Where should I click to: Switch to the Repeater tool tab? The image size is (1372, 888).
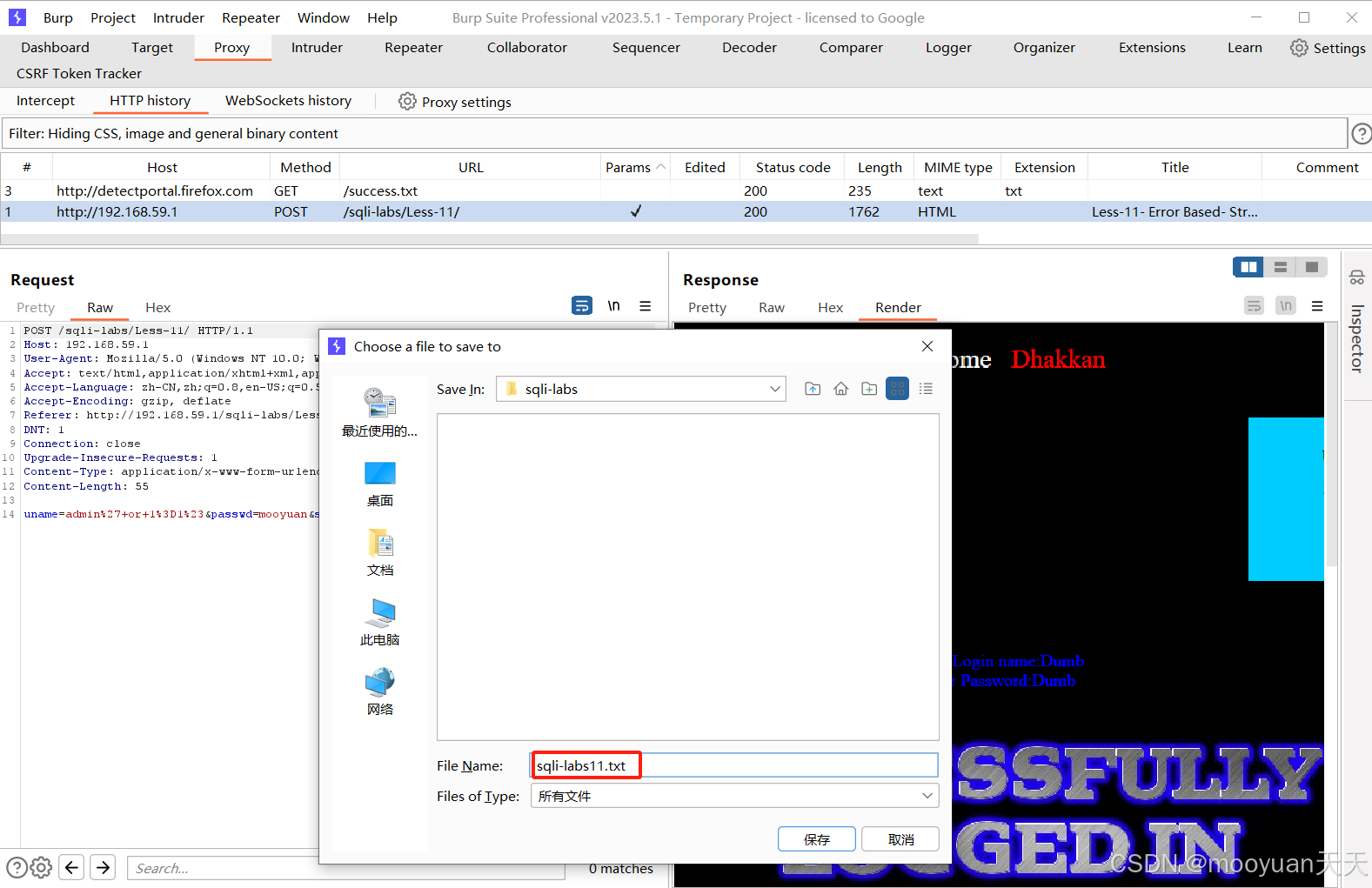click(x=413, y=48)
